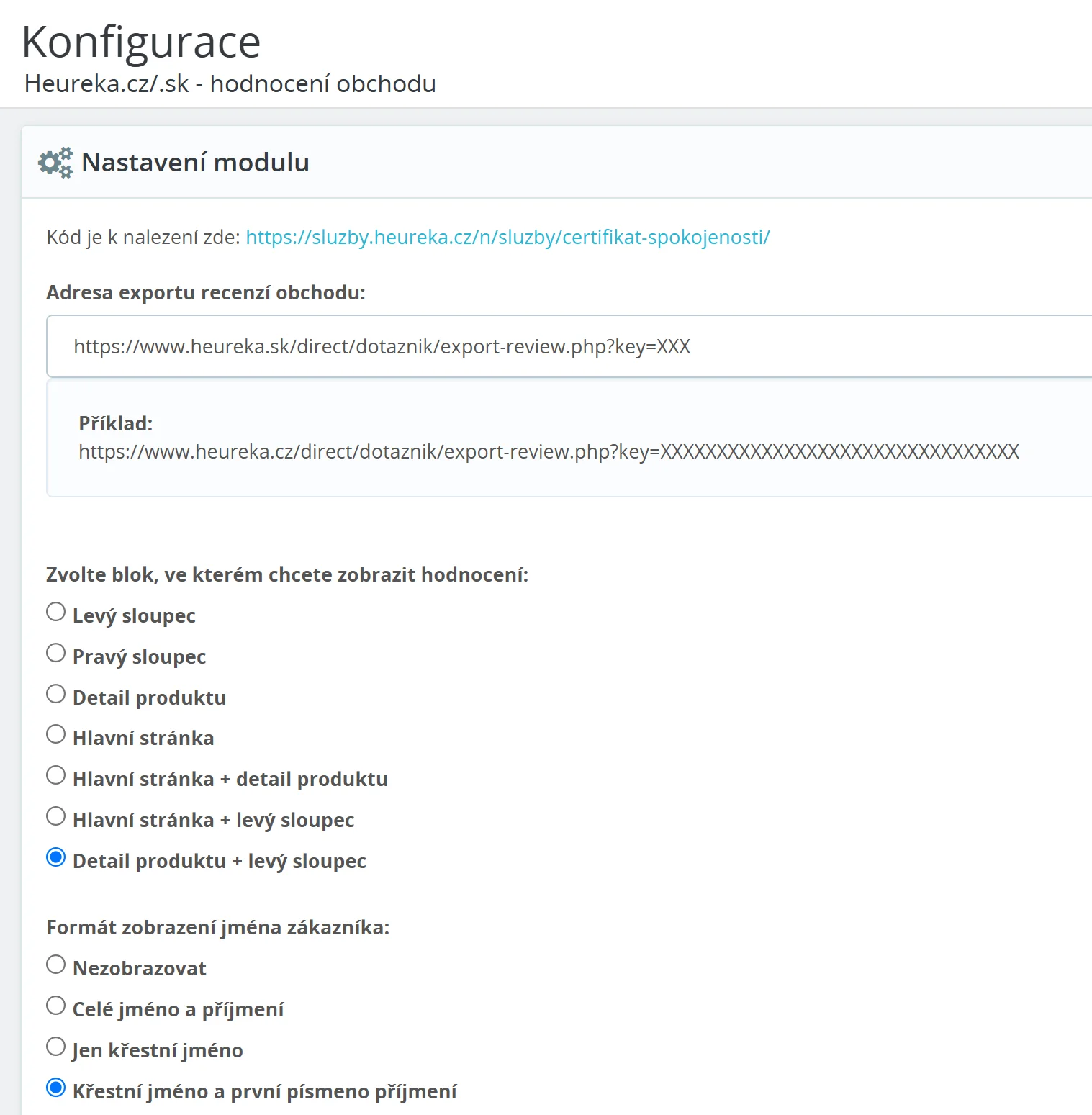Select the Pravý sloupec radio option
This screenshot has height=1115, width=1092.
[56, 654]
